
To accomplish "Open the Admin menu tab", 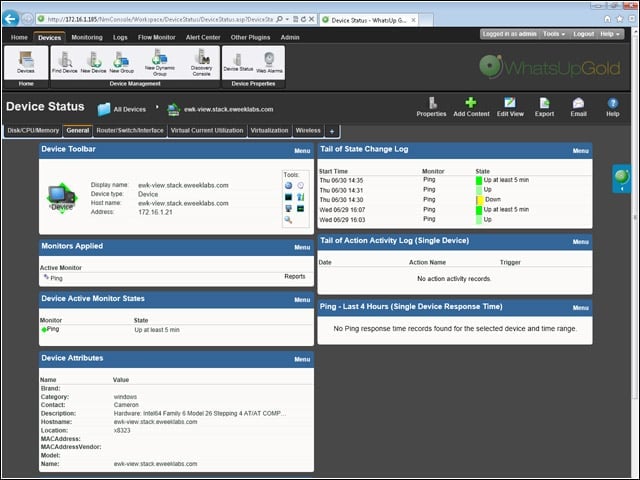I will (x=290, y=37).
